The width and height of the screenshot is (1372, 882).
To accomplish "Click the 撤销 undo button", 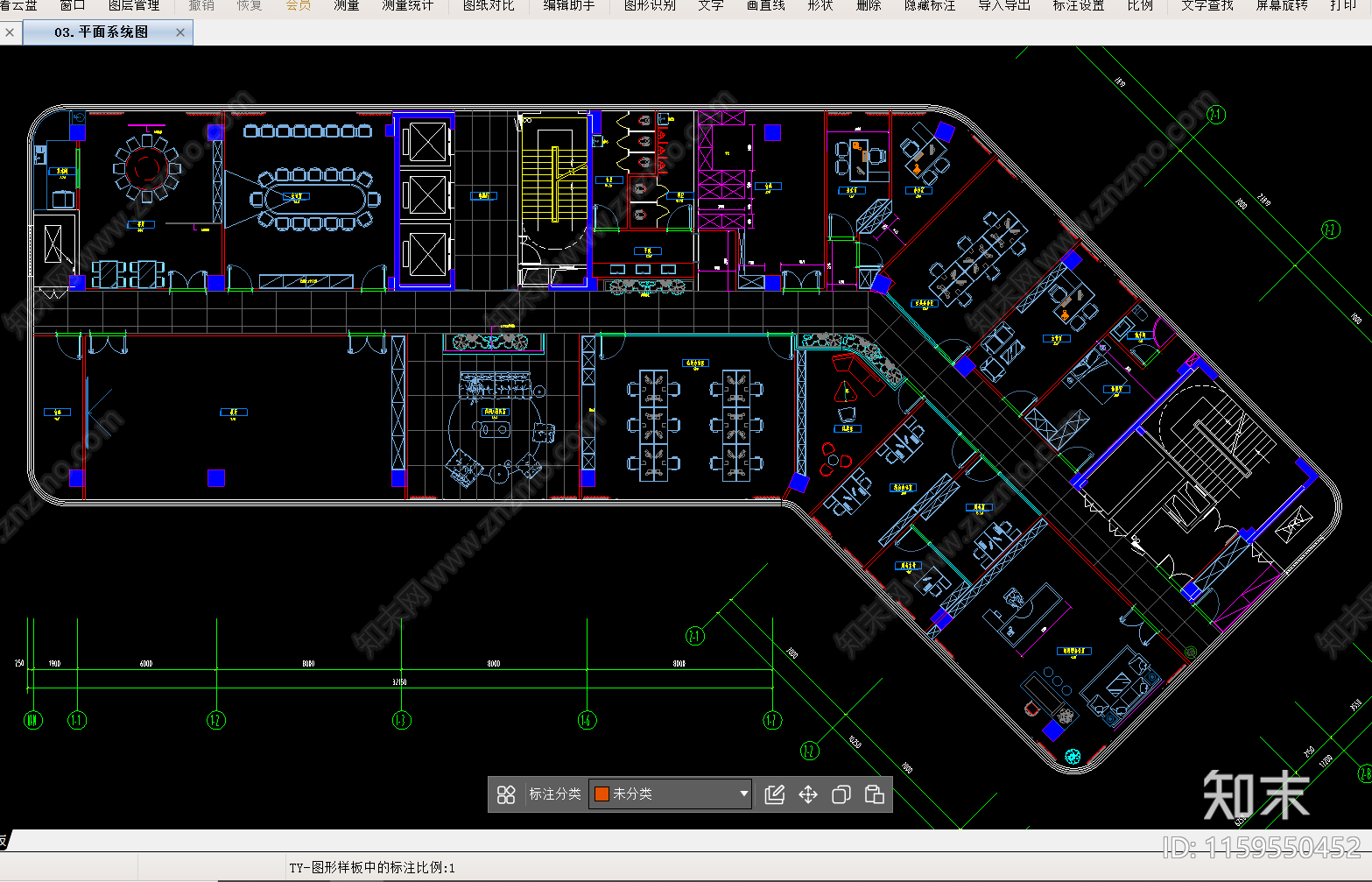I will (201, 5).
